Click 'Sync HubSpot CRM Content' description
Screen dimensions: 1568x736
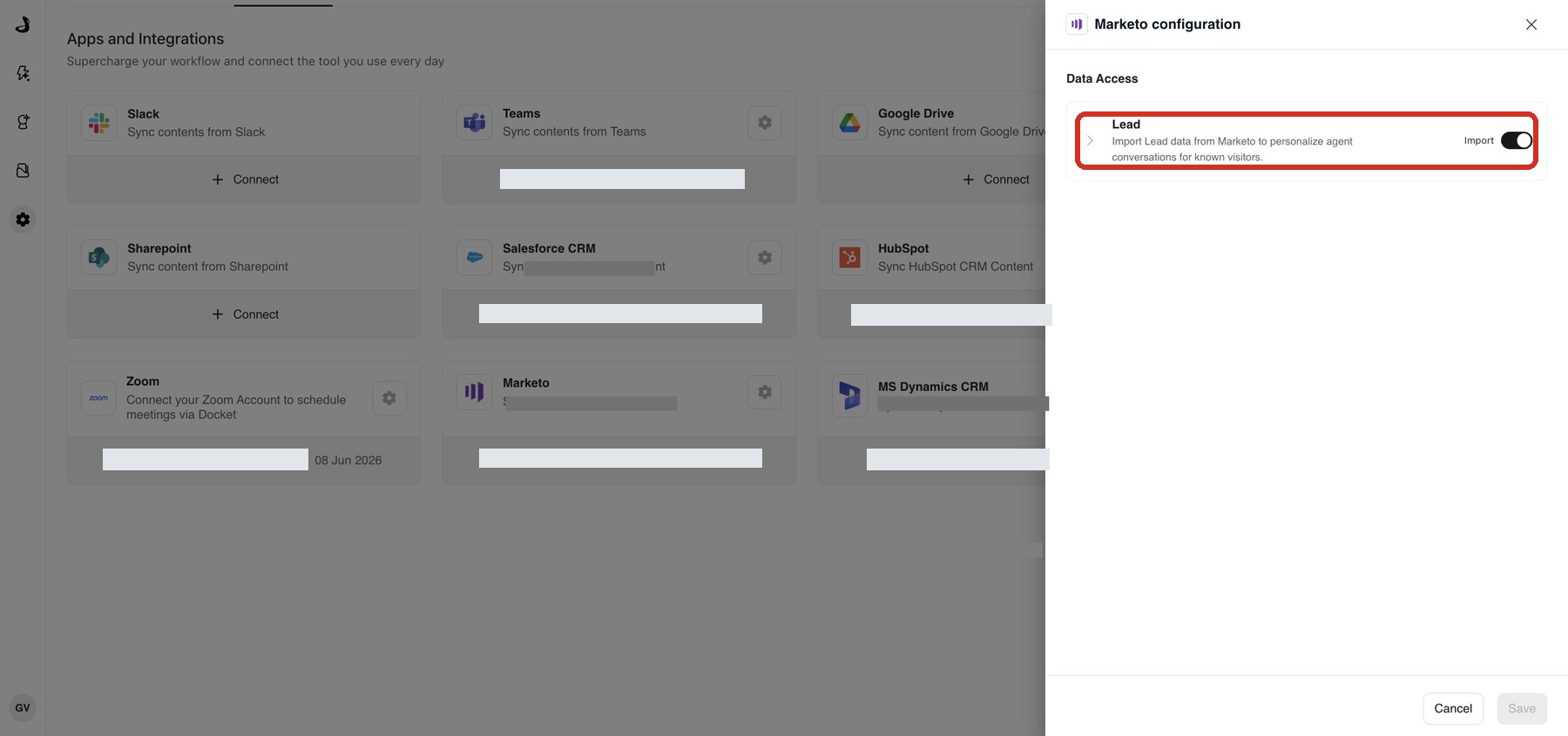(x=956, y=267)
